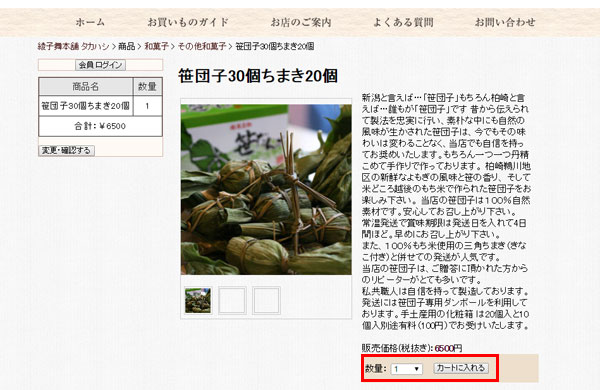Click 綾子舞本舗タカハシ breadcrumb link

pyautogui.click(x=73, y=46)
